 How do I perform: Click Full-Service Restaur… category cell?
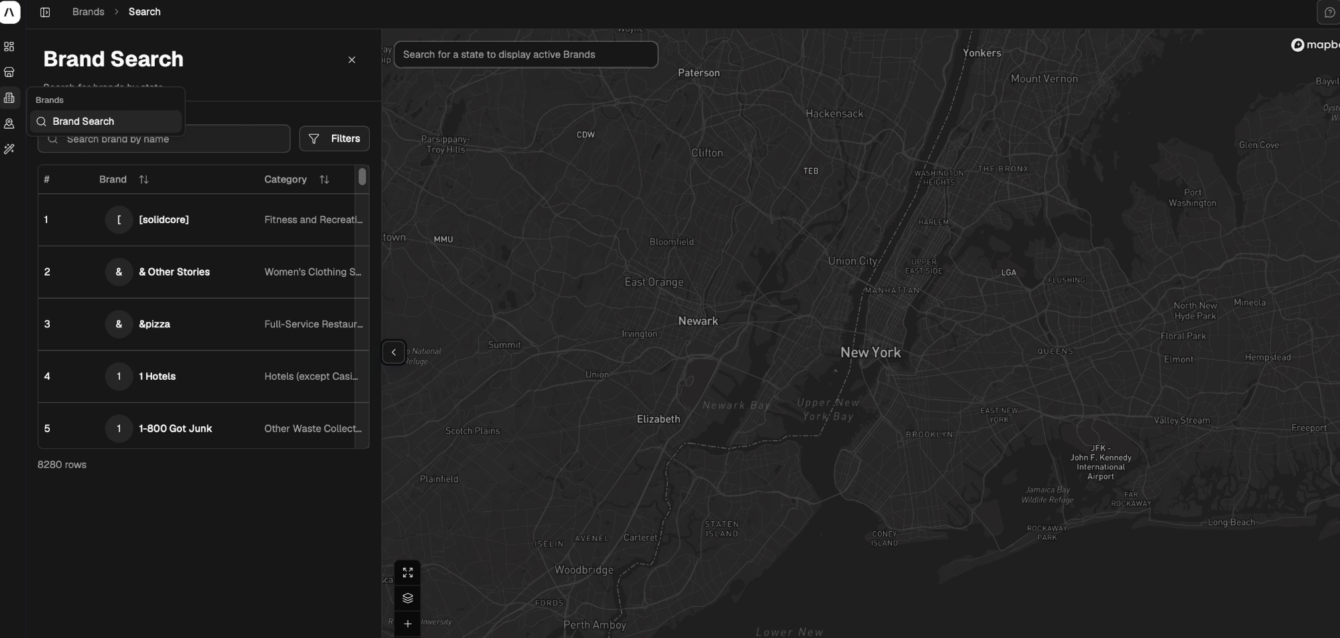pos(314,324)
